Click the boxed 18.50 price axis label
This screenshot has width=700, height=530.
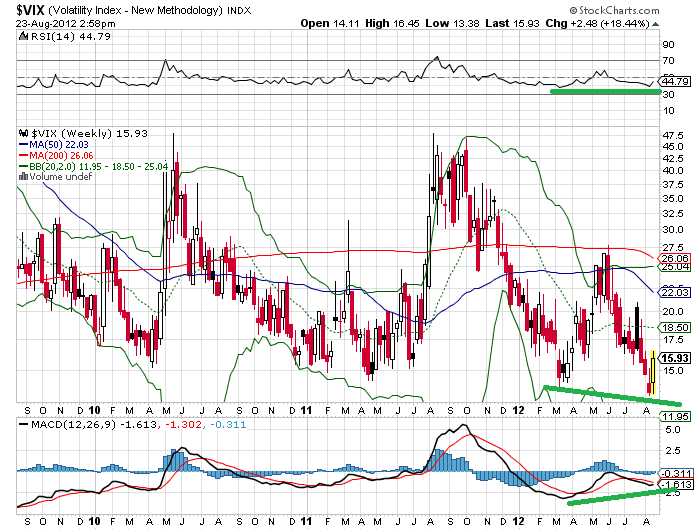click(675, 327)
